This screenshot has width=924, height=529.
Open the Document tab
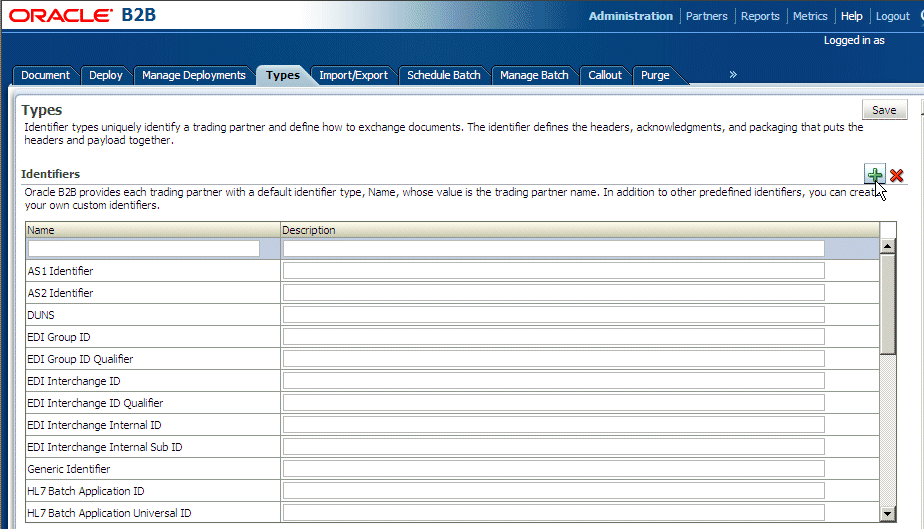click(45, 75)
